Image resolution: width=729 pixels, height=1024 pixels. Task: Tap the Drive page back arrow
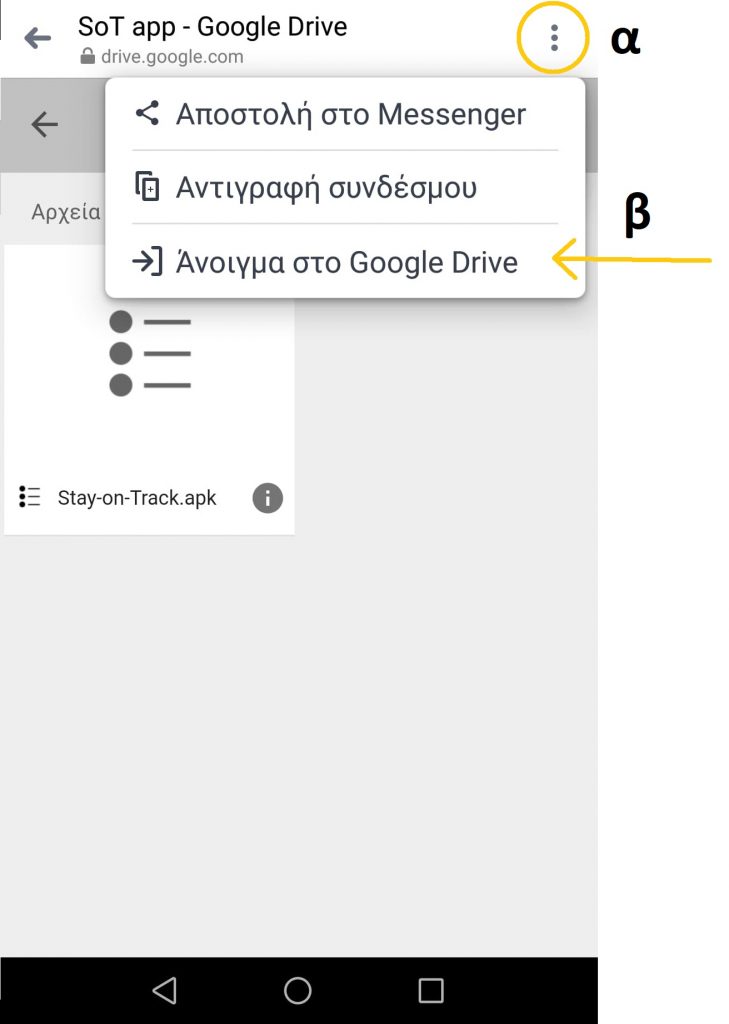(x=44, y=124)
